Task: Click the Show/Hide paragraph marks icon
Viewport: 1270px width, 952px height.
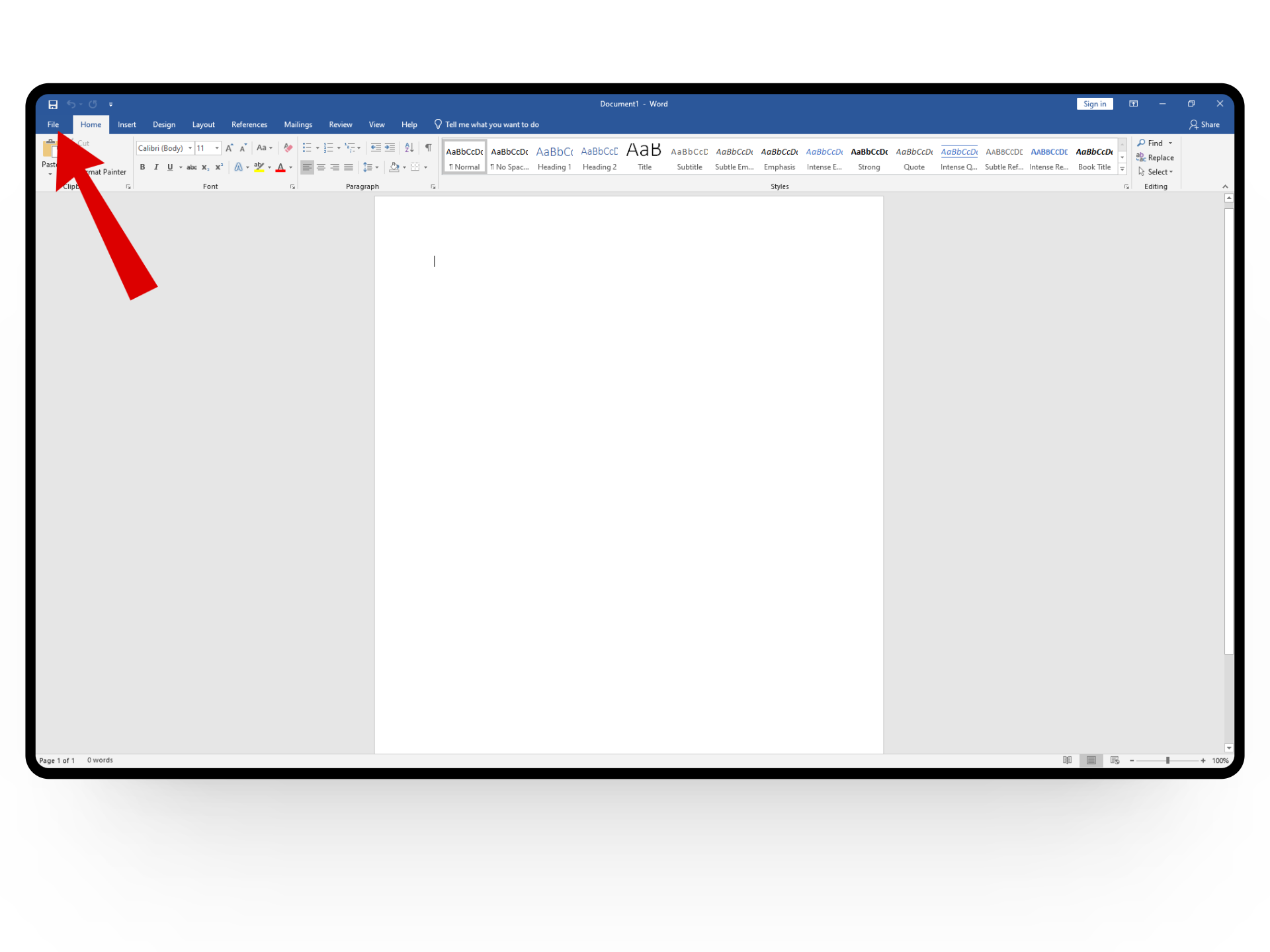Action: point(428,147)
